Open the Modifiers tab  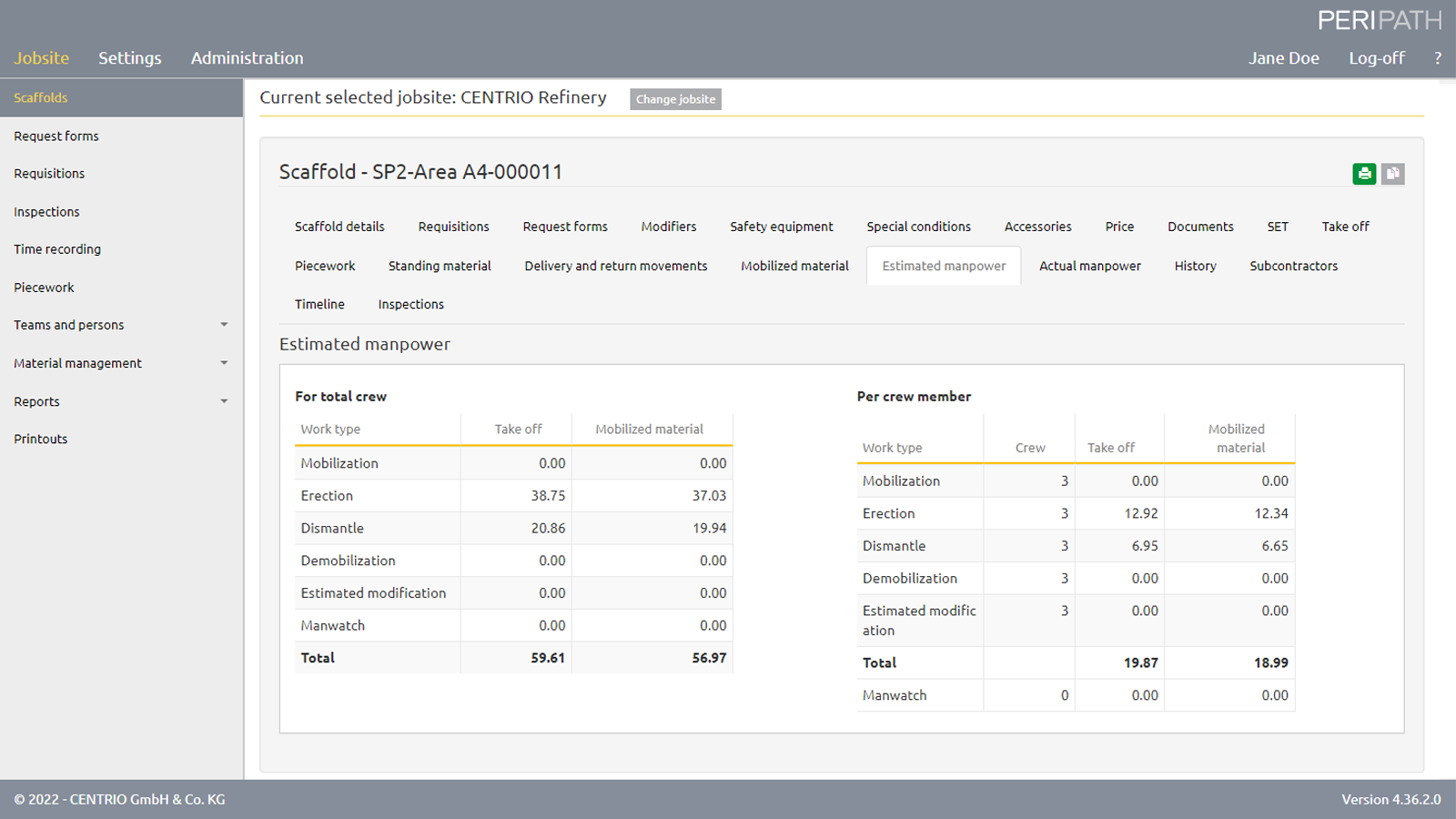[x=668, y=226]
